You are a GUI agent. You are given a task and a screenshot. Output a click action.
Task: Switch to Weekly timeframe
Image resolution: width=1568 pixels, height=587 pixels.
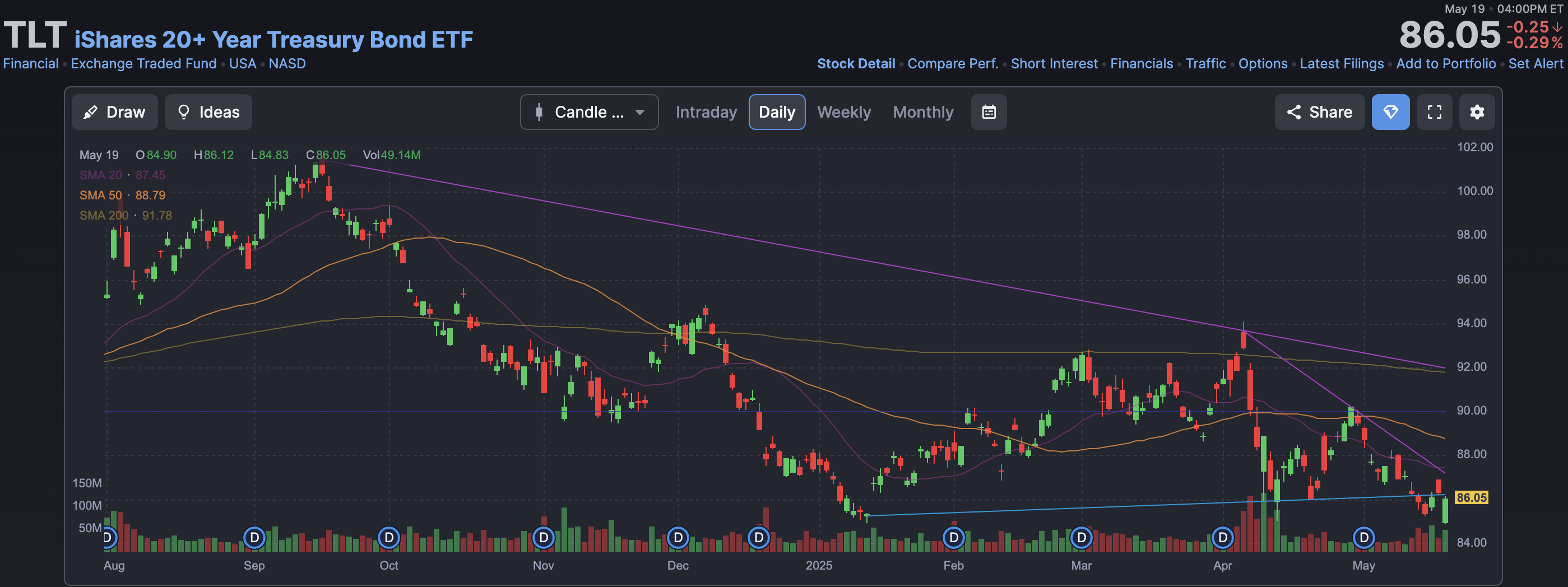843,112
